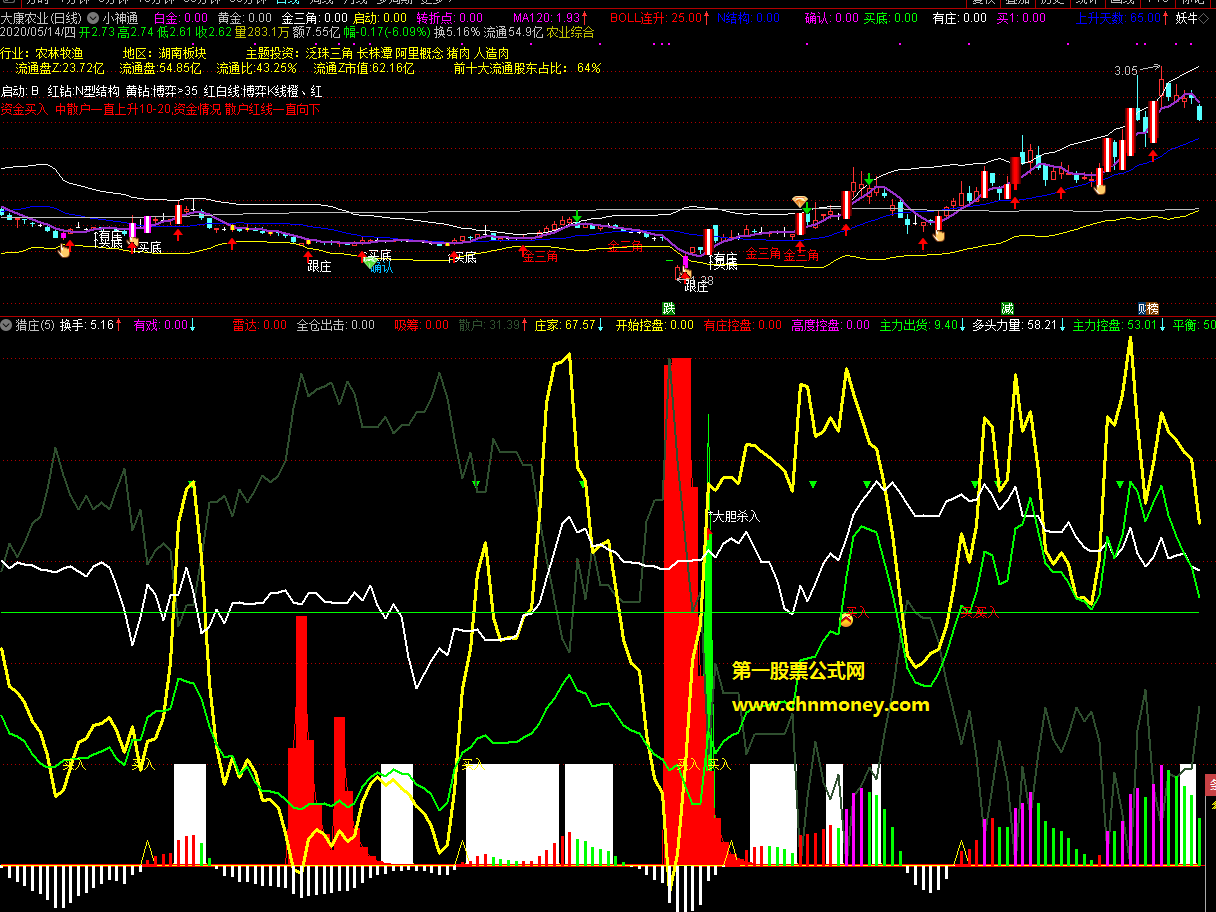Select the 有庄控盘: 0.00 indicator
The image size is (1216, 912).
click(x=743, y=325)
